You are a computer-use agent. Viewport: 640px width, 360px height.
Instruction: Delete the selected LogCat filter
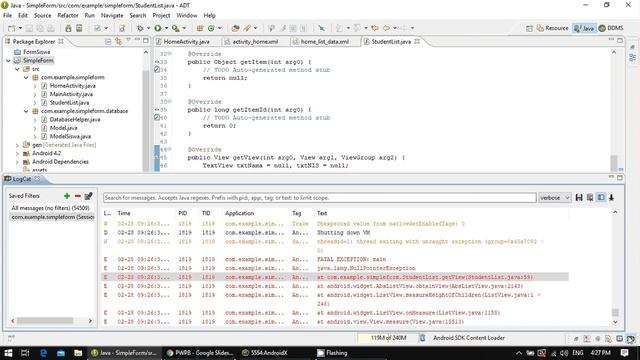click(x=78, y=196)
